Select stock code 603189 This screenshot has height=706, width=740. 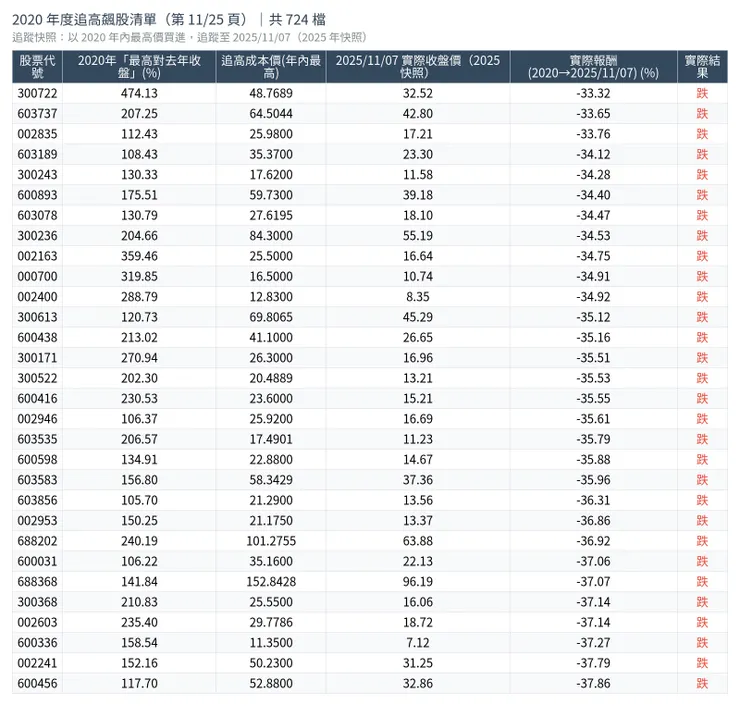tap(37, 154)
